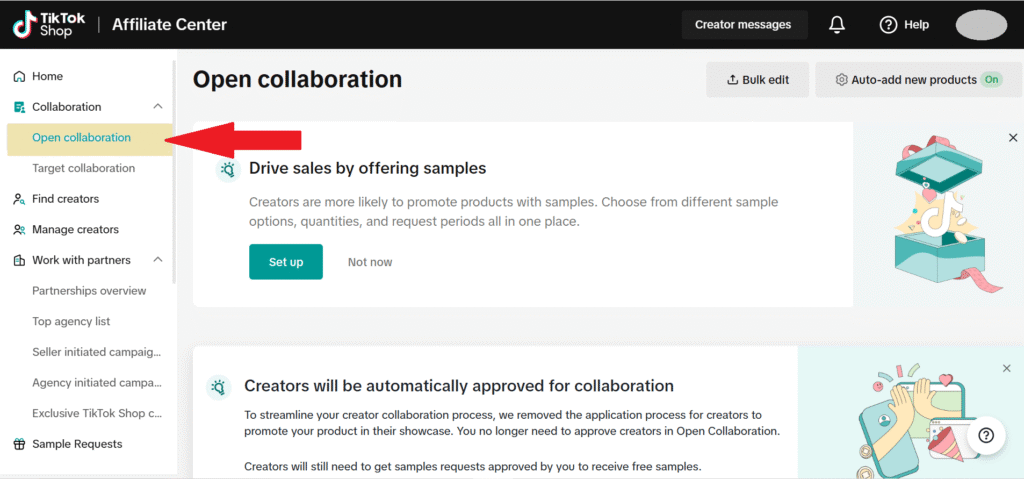Click the TikTok Shop logo
Image resolution: width=1024 pixels, height=479 pixels.
47,24
